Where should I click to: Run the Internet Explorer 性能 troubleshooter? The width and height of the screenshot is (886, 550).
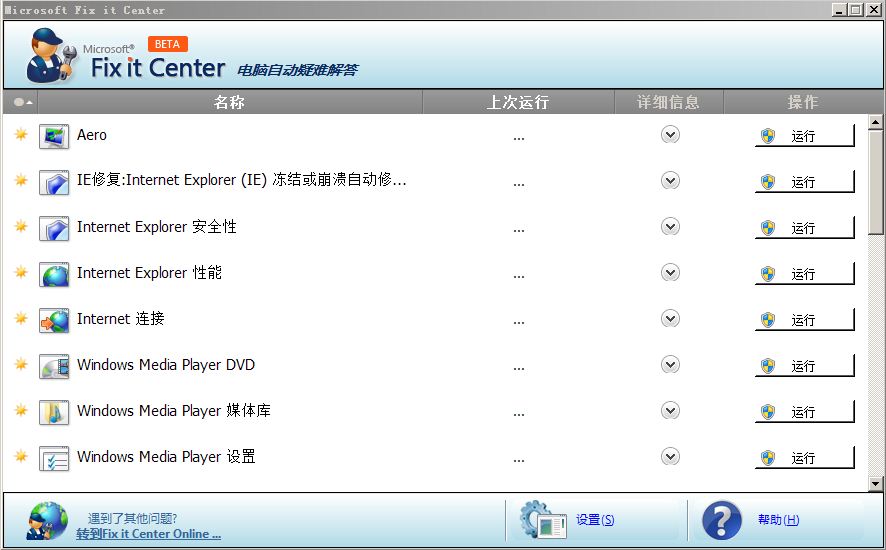(804, 274)
